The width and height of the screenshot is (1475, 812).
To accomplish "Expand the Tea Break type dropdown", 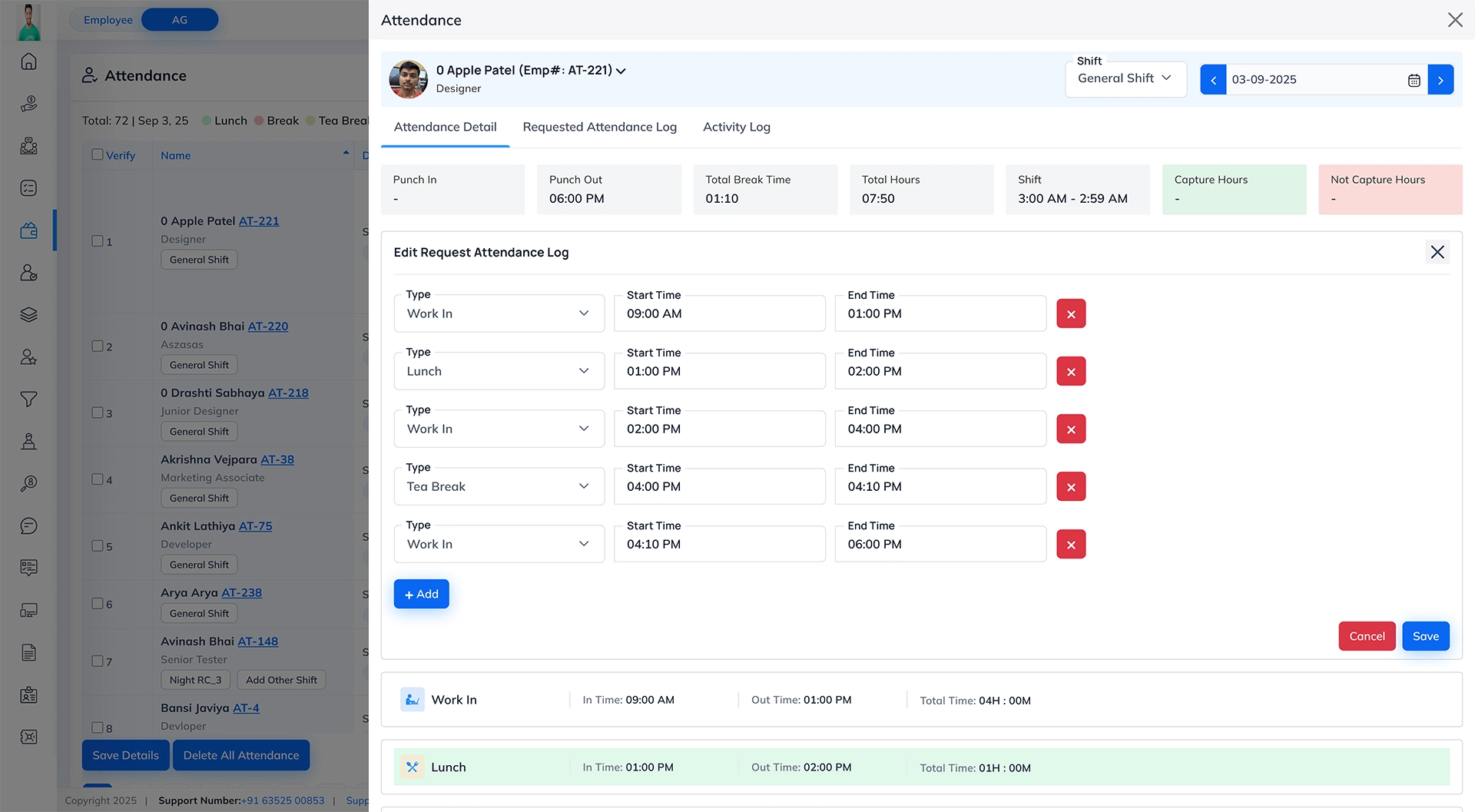I will [x=499, y=487].
